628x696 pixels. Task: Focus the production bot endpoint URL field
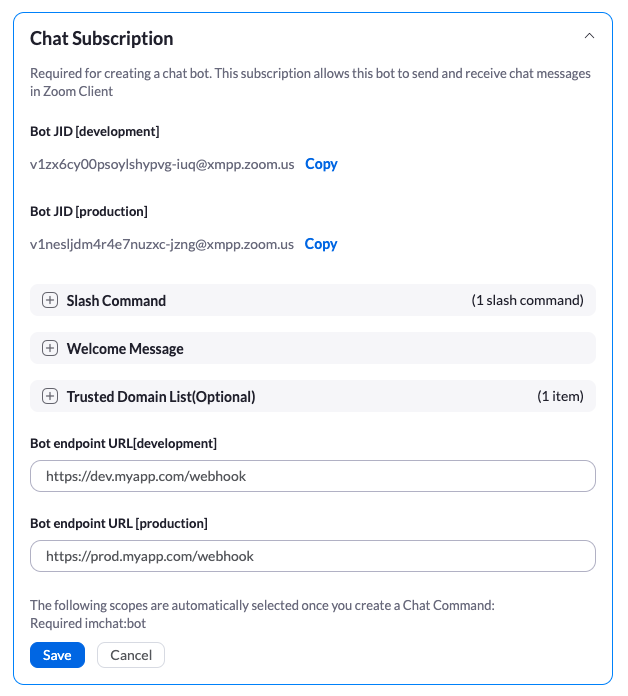coord(312,556)
